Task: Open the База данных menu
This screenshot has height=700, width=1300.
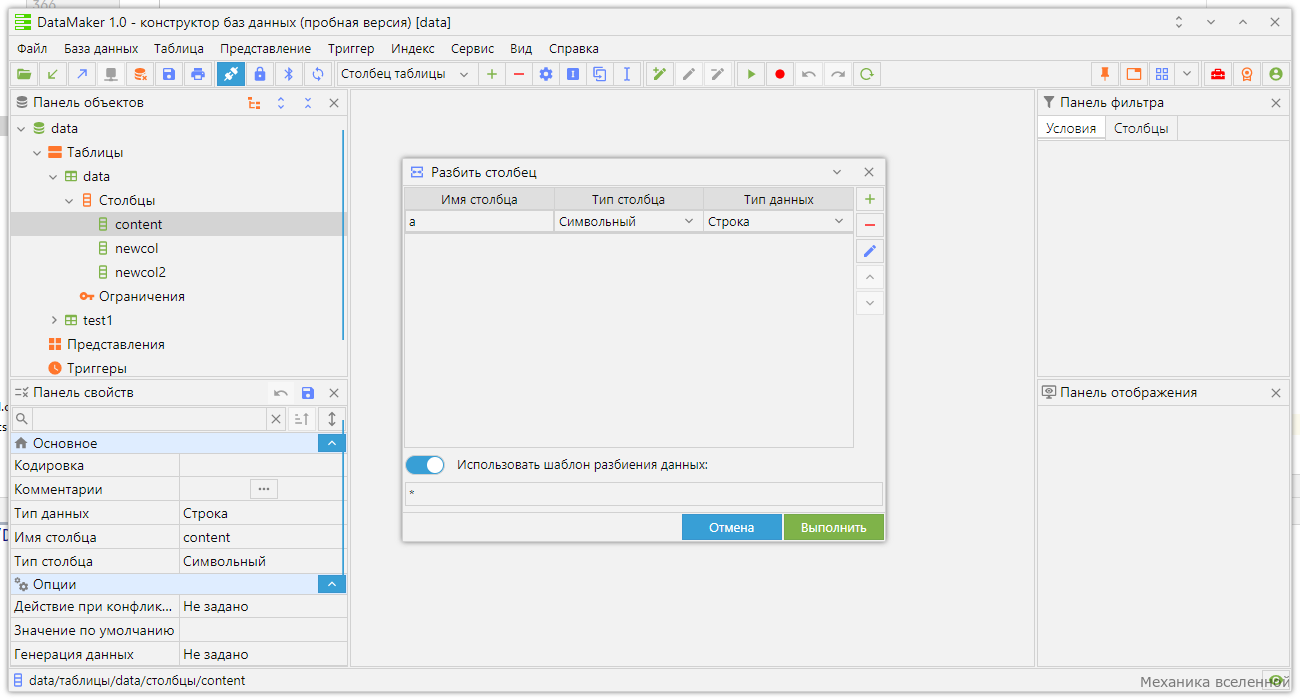Action: tap(101, 48)
